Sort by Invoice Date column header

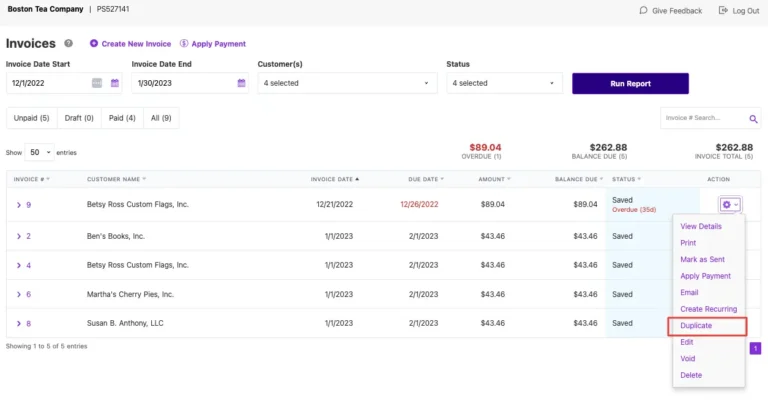tap(335, 179)
